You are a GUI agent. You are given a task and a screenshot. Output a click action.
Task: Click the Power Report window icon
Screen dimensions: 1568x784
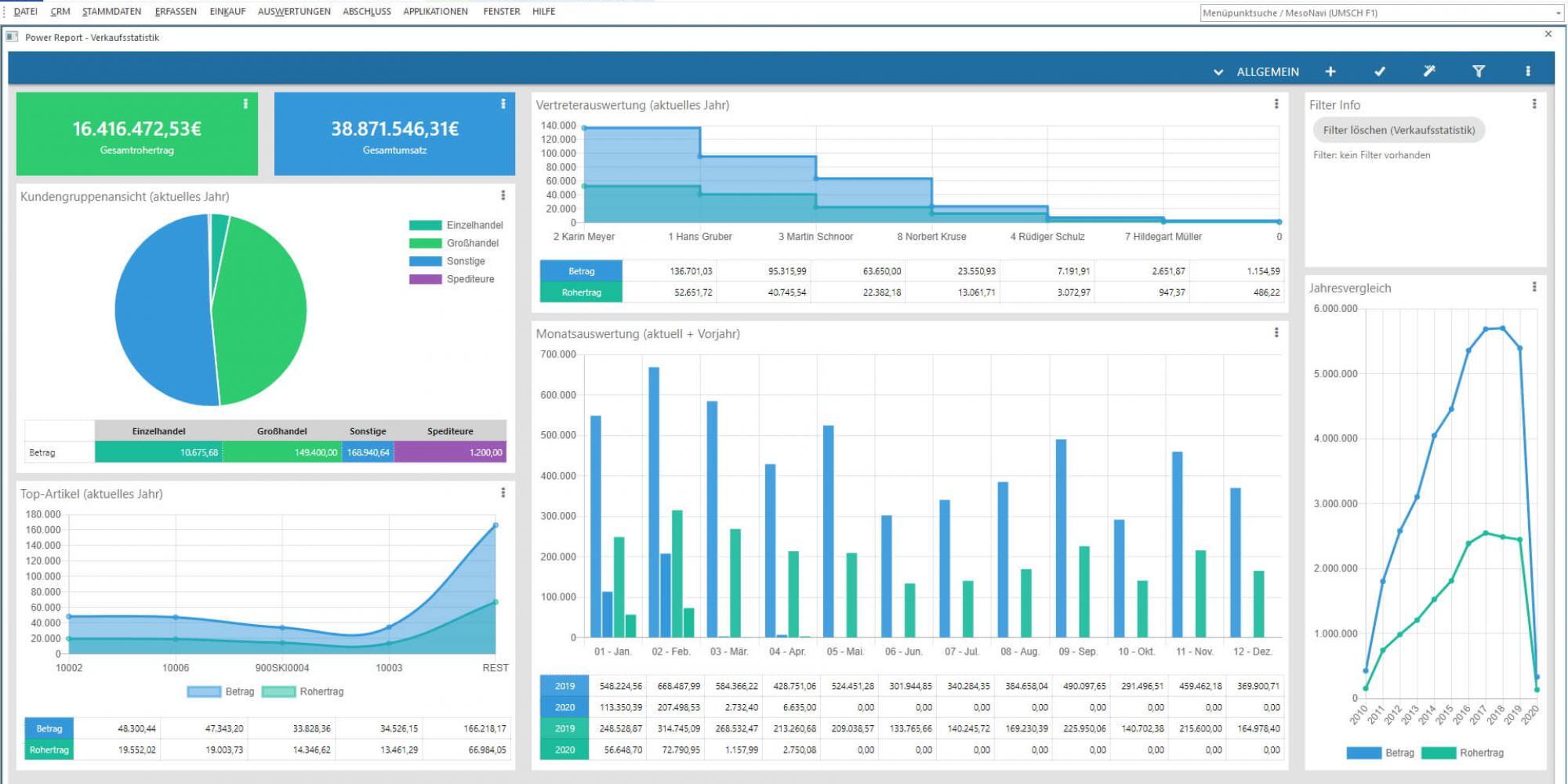pos(13,37)
